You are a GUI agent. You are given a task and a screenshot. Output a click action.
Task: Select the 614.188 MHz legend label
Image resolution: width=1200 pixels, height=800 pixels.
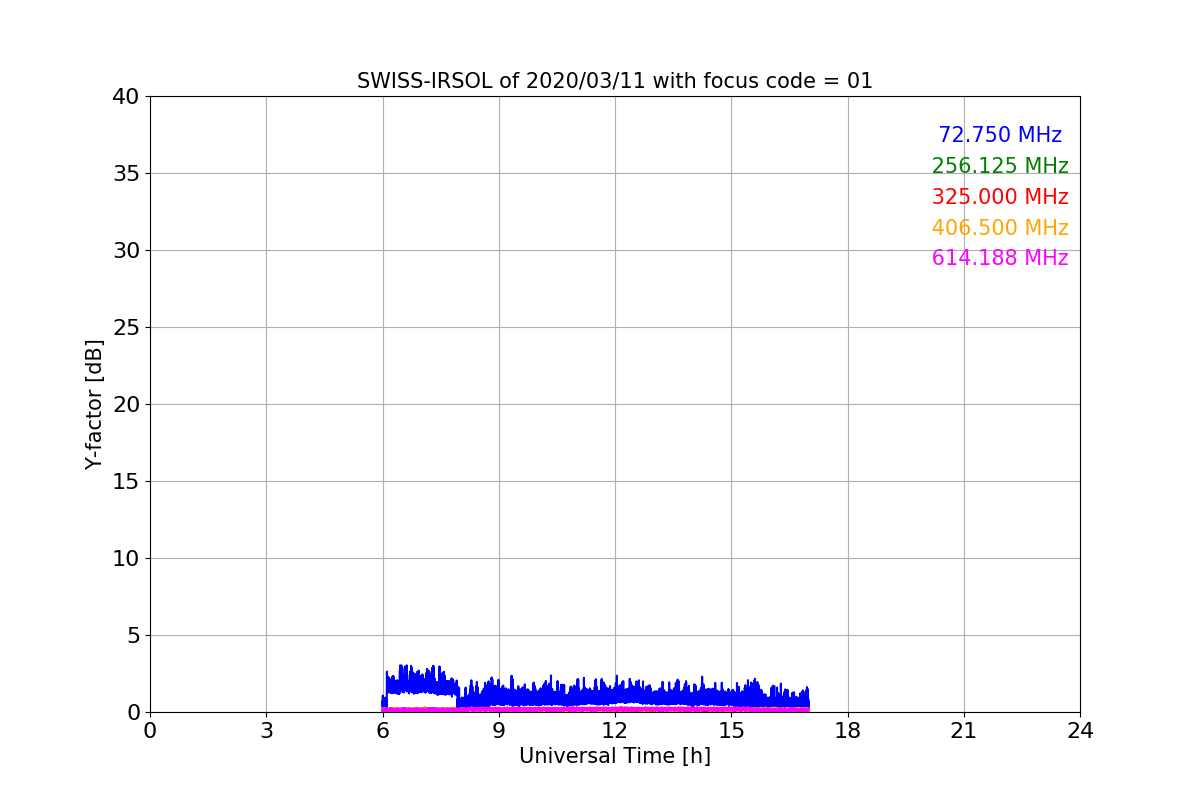pyautogui.click(x=1000, y=258)
